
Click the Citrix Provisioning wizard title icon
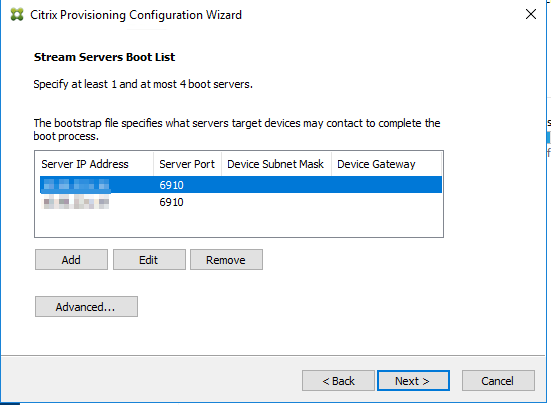[17, 15]
